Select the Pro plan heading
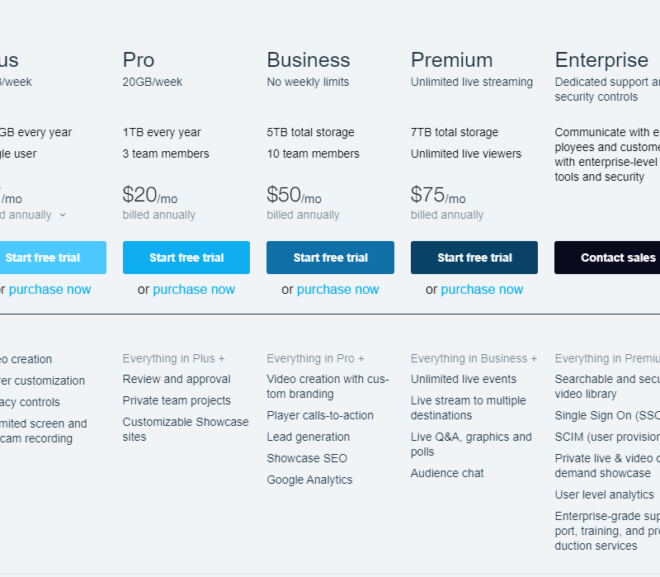The image size is (660, 577). [138, 60]
